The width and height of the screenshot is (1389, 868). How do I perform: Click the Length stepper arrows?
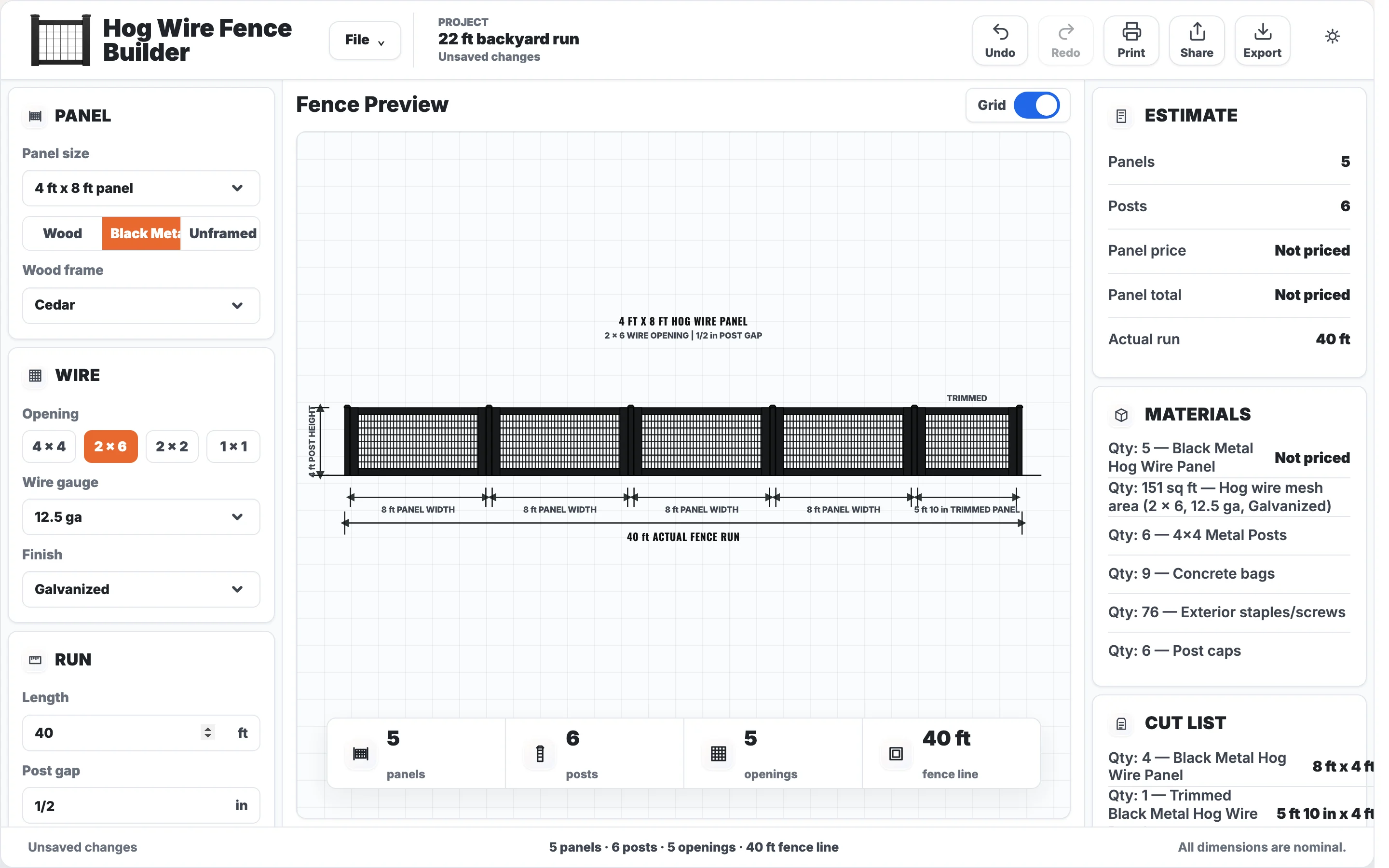[x=208, y=732]
